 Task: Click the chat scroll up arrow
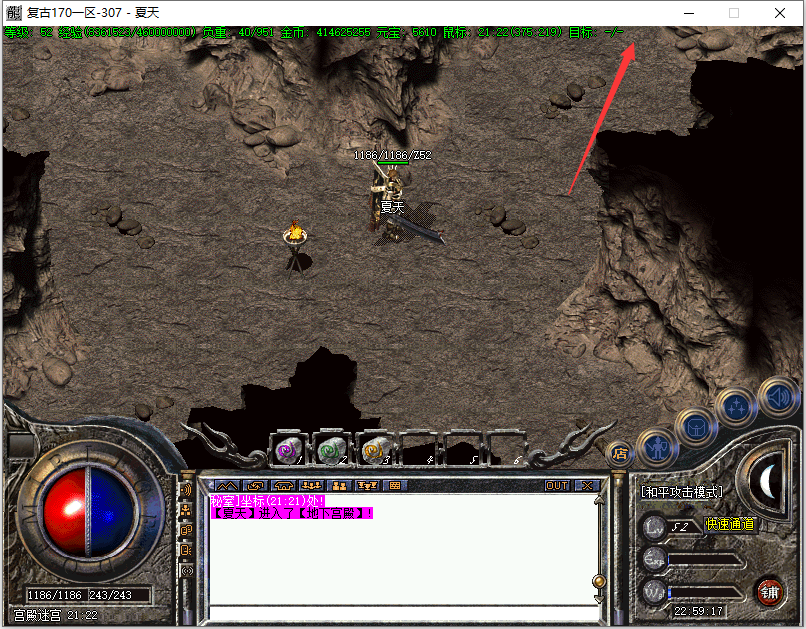(x=598, y=500)
